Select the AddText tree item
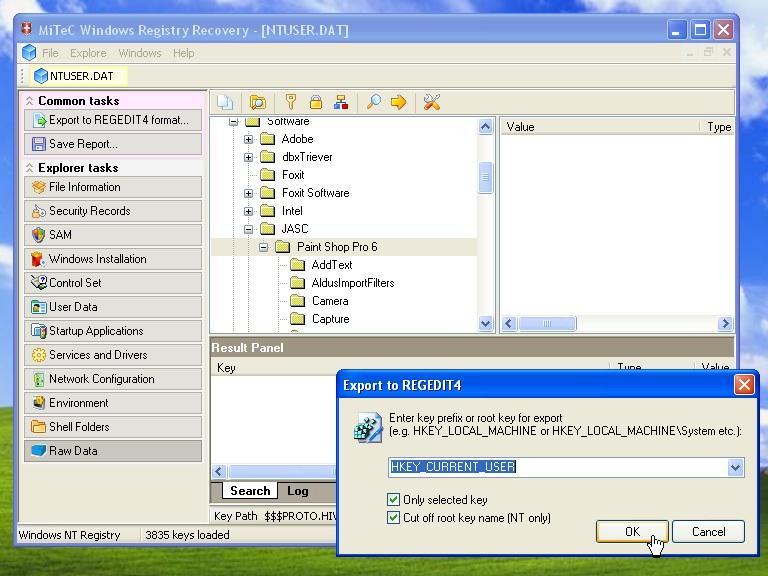Screen dimensions: 768x576 [x=332, y=265]
